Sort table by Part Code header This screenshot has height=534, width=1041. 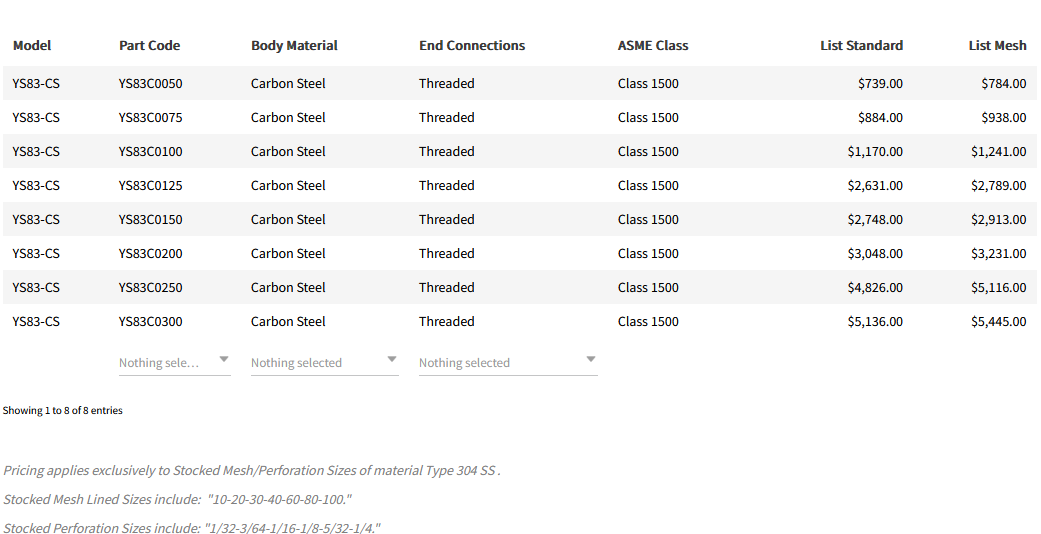[149, 45]
